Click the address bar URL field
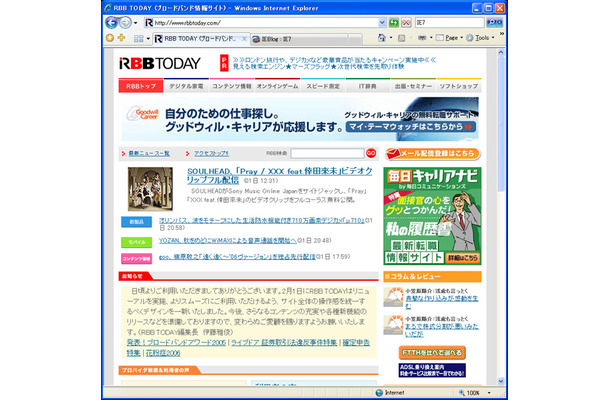The height and width of the screenshot is (400, 610). point(261,23)
